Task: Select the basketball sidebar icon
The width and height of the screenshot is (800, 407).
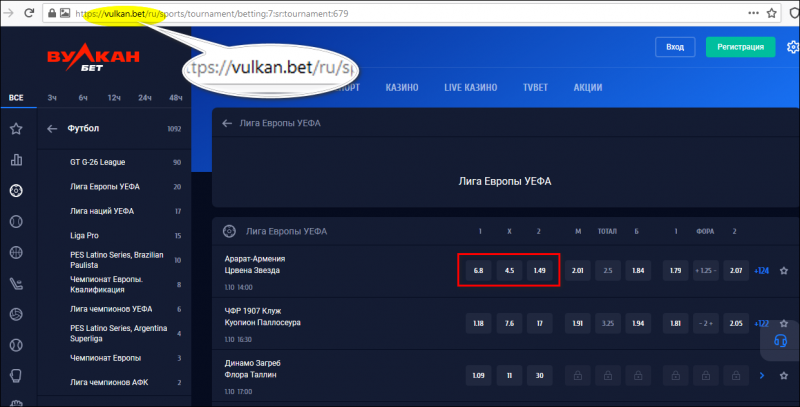Action: [x=16, y=253]
